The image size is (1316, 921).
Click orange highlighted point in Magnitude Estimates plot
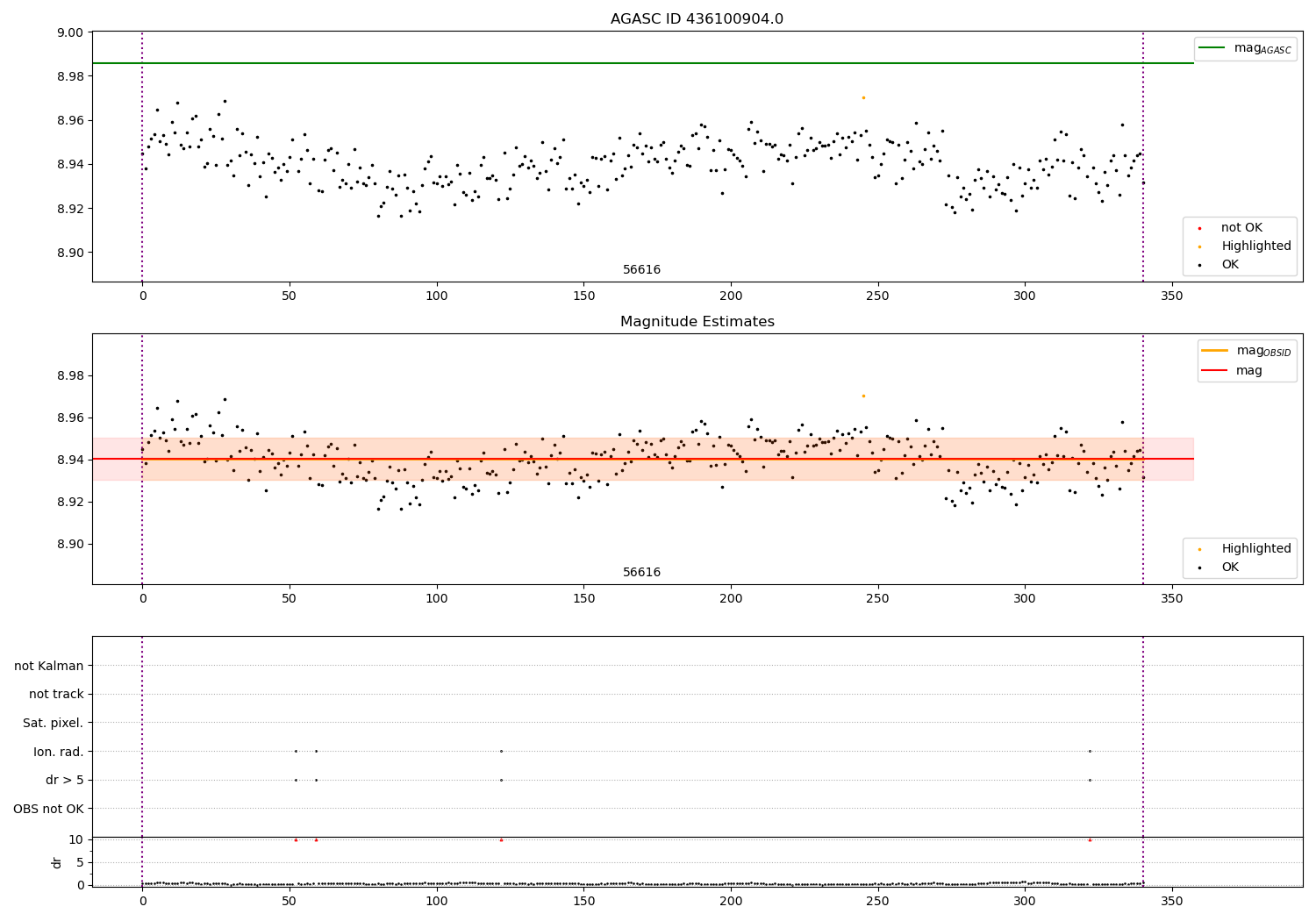[x=863, y=396]
